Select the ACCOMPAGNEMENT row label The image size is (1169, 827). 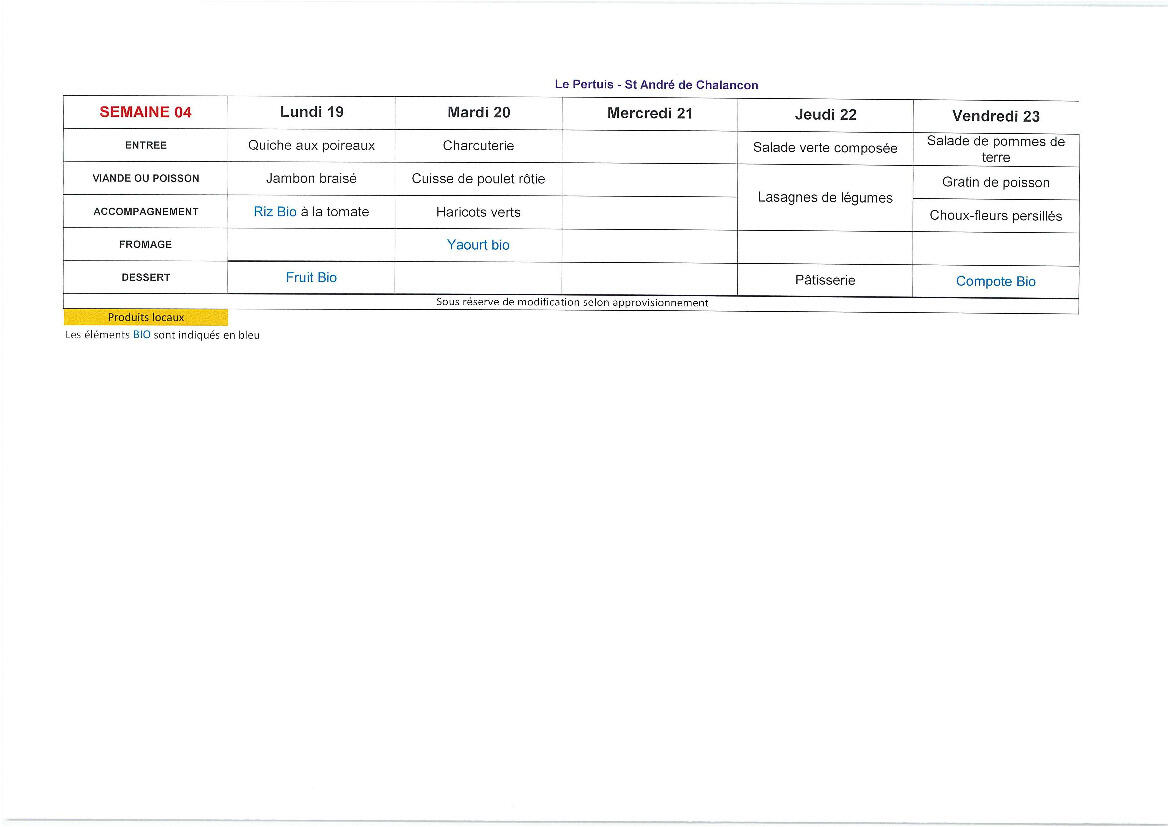(x=145, y=211)
